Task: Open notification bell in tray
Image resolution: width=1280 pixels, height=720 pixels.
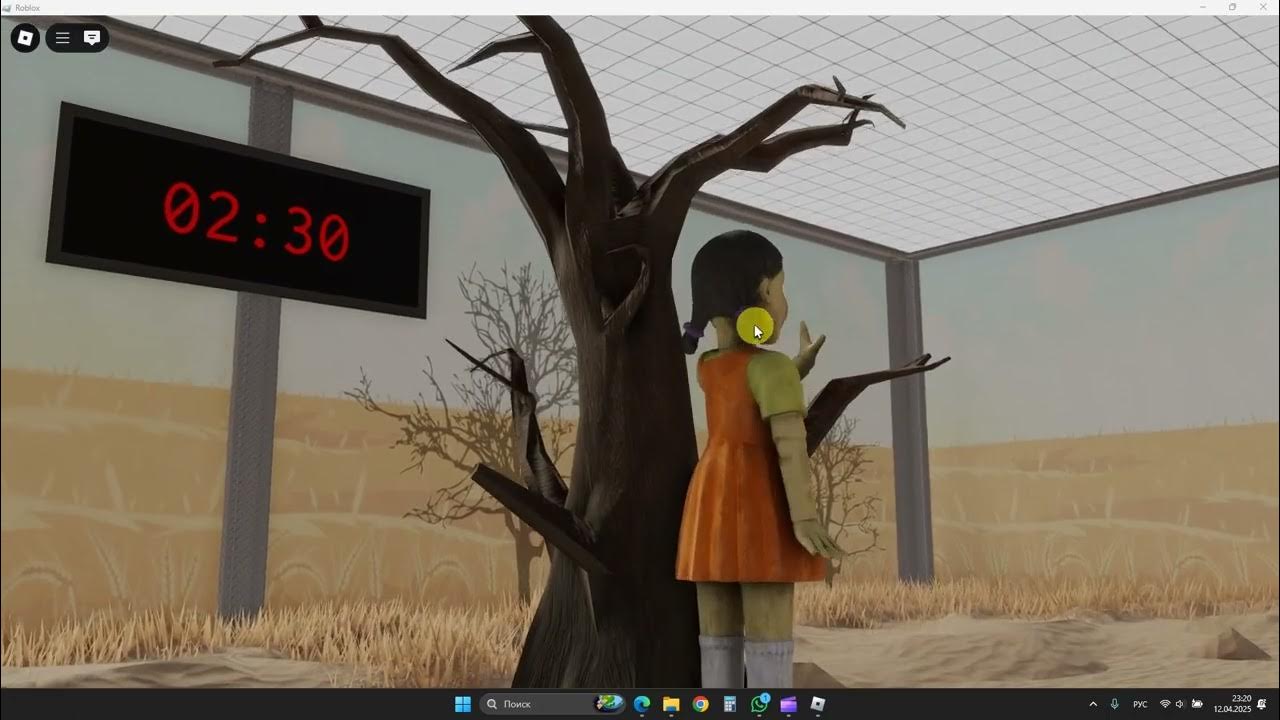Action: coord(1263,704)
